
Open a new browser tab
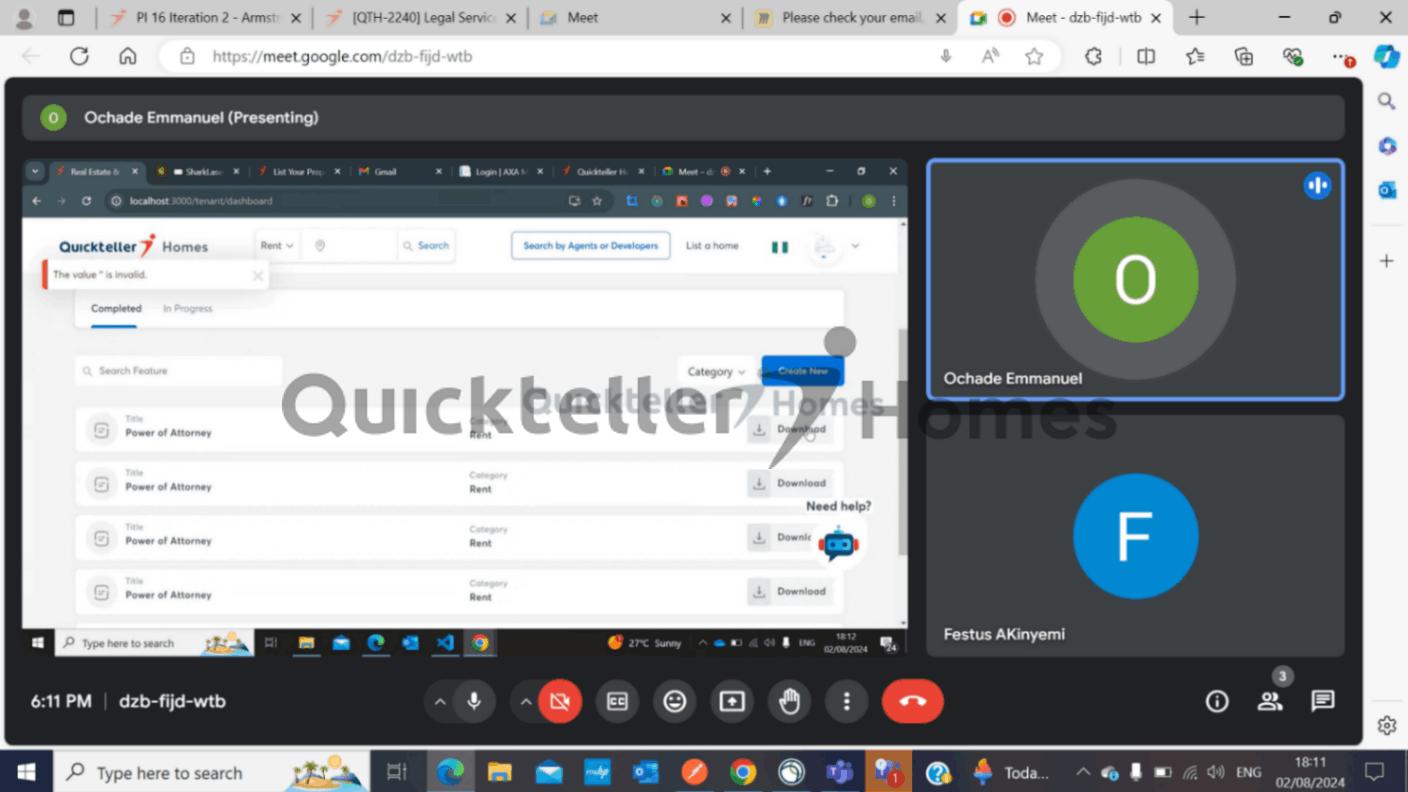coord(1196,18)
